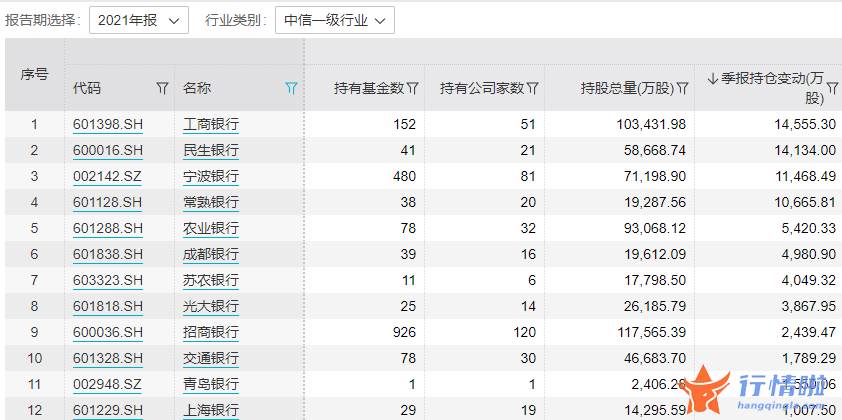Open the 工商银行 stock name link
842x420 pixels.
(210, 125)
